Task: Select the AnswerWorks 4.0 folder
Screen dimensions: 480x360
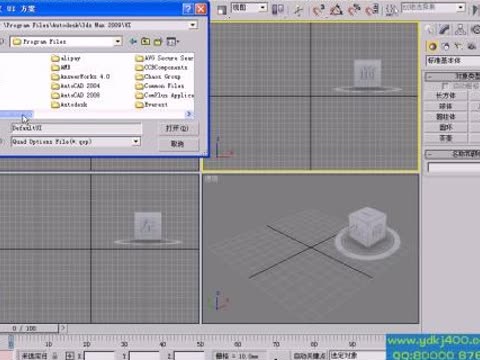Action: [80, 77]
